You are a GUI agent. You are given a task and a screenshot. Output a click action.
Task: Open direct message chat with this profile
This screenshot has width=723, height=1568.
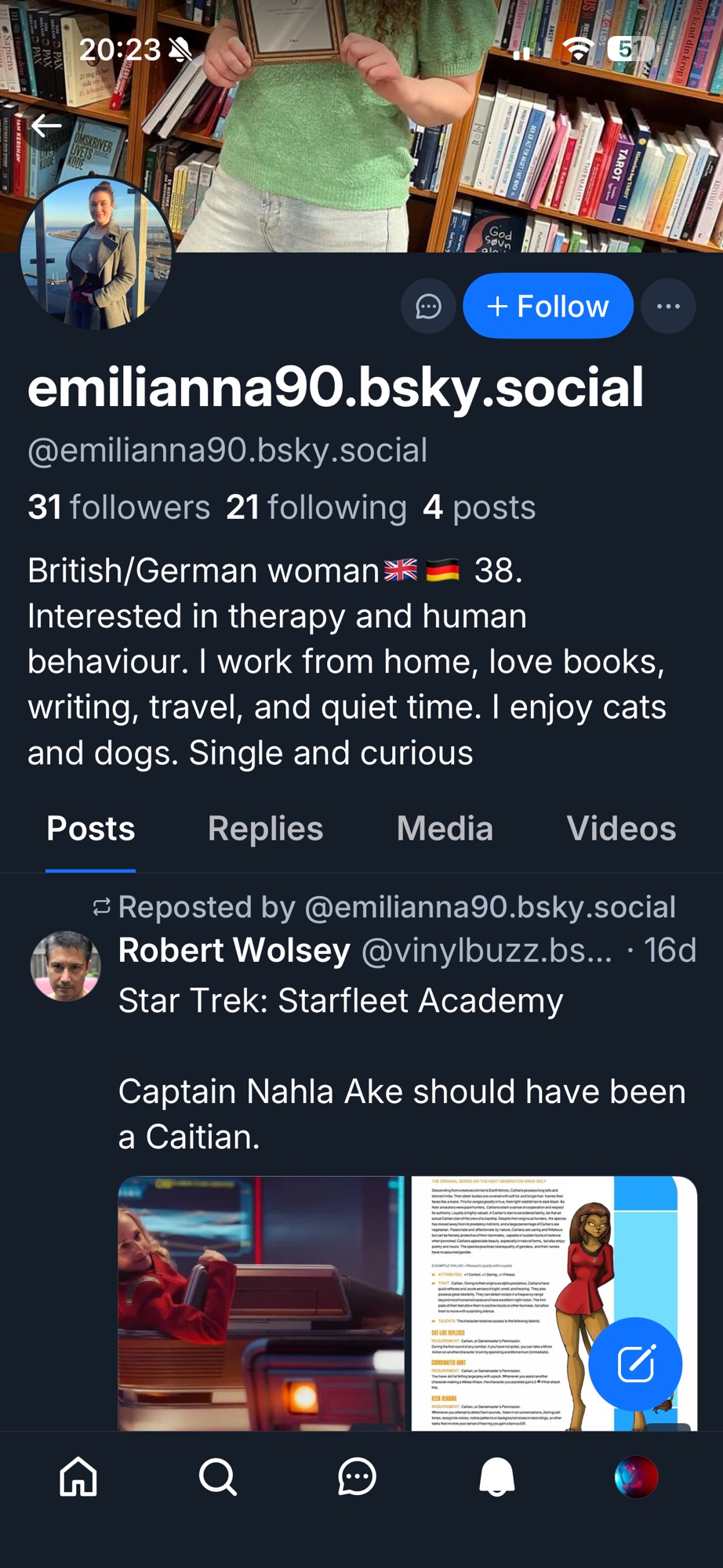pos(428,307)
